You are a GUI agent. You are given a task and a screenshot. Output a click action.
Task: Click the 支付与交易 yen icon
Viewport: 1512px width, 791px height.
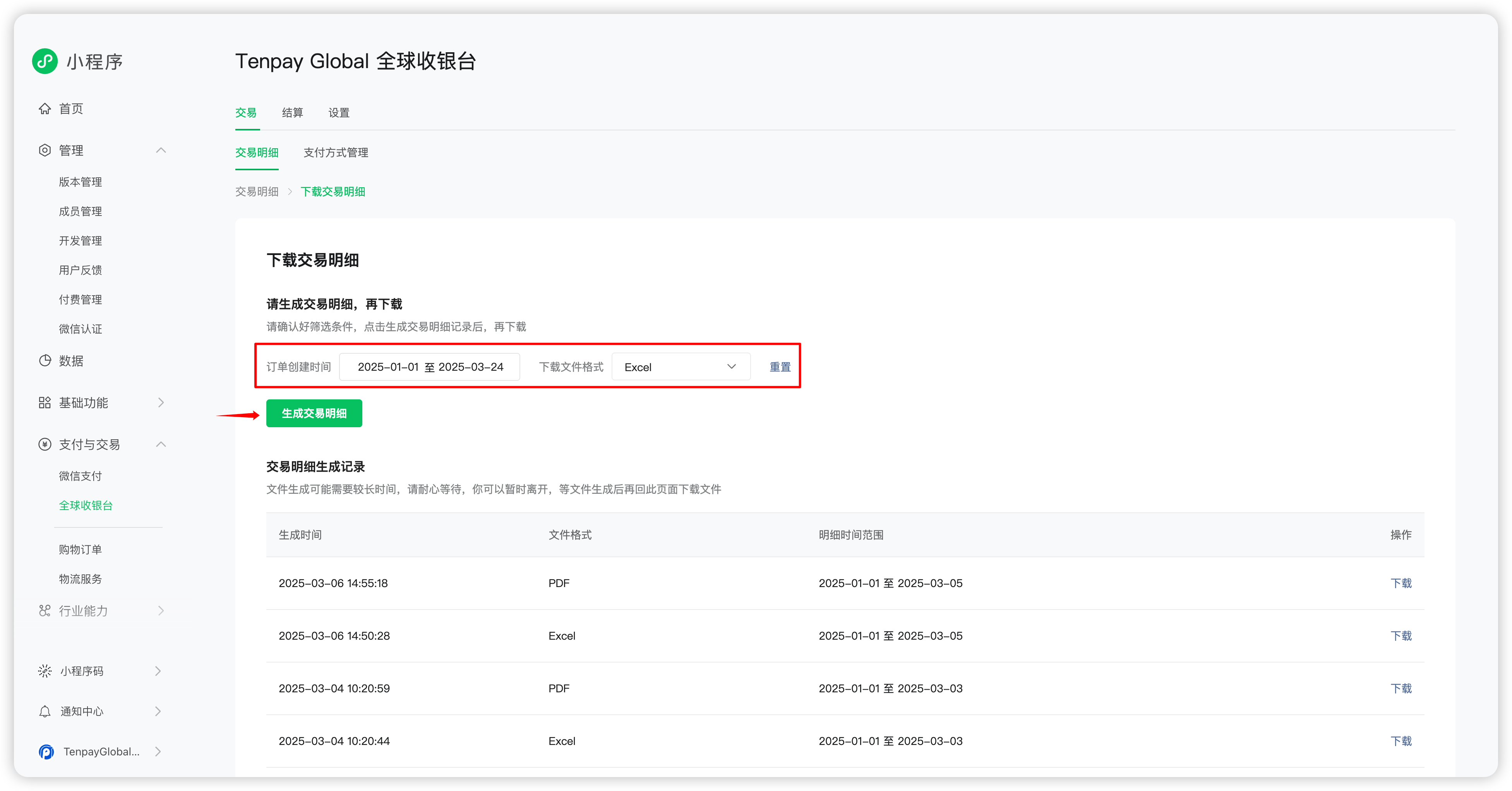(x=45, y=444)
